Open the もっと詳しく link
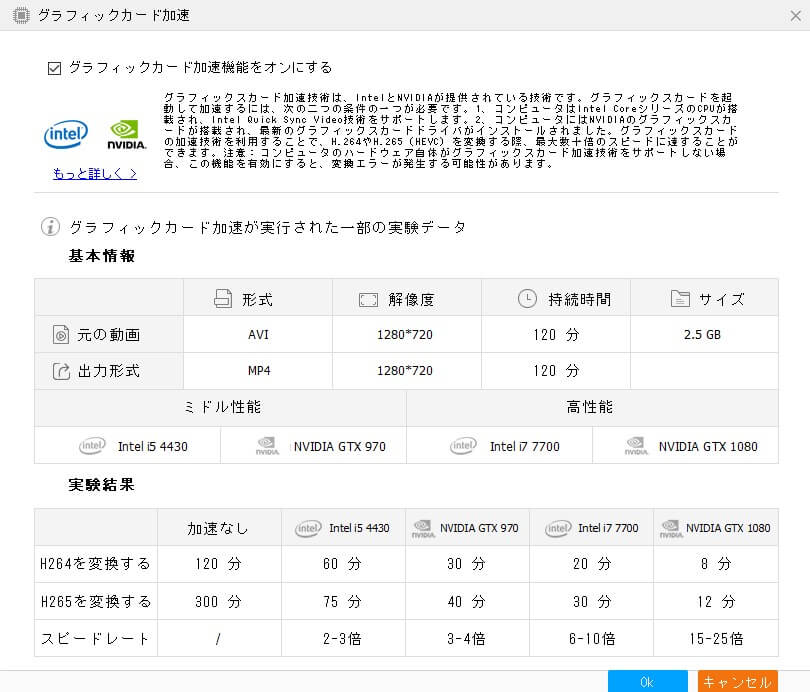 [x=95, y=174]
